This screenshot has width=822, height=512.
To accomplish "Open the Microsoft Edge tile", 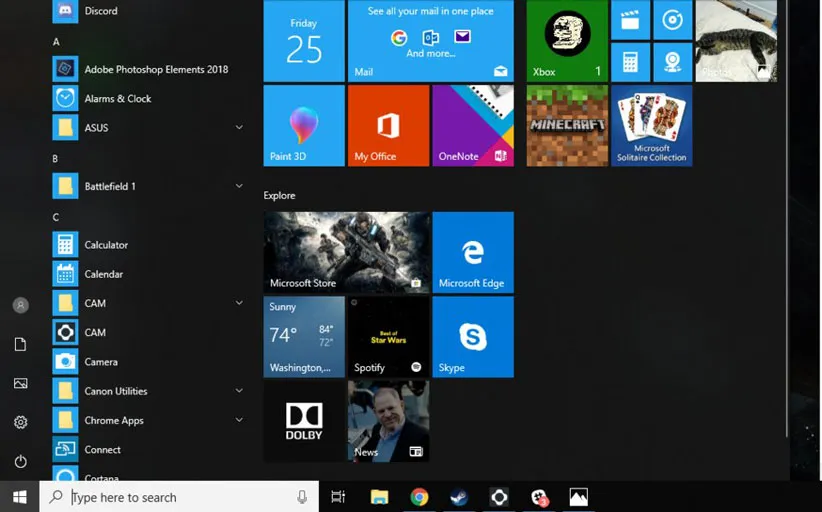I will coord(473,252).
